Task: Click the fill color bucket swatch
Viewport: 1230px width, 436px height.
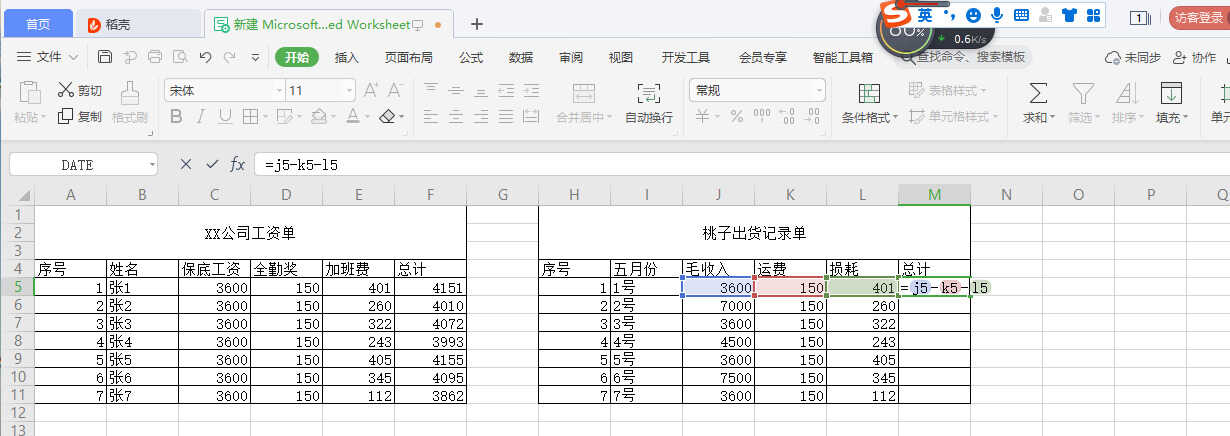Action: click(x=320, y=116)
